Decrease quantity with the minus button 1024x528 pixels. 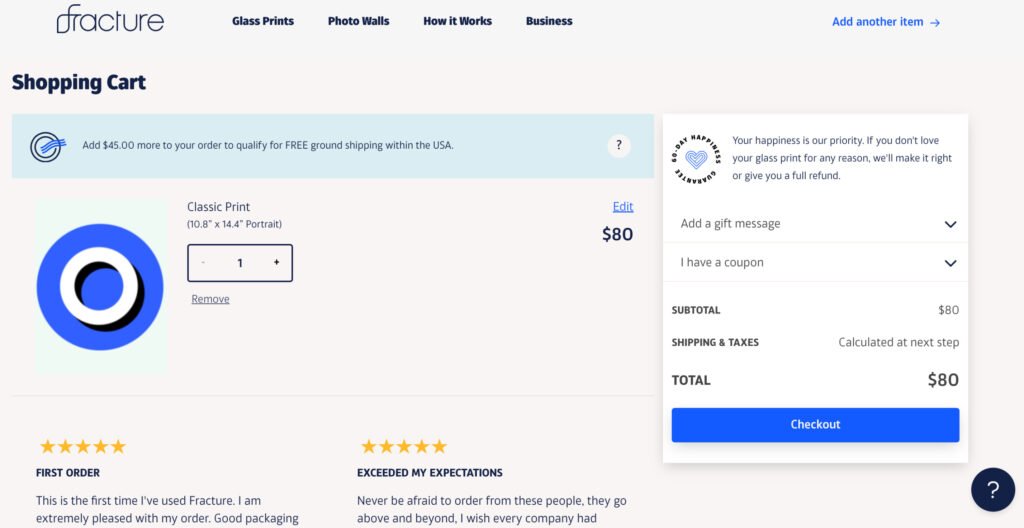click(x=203, y=263)
